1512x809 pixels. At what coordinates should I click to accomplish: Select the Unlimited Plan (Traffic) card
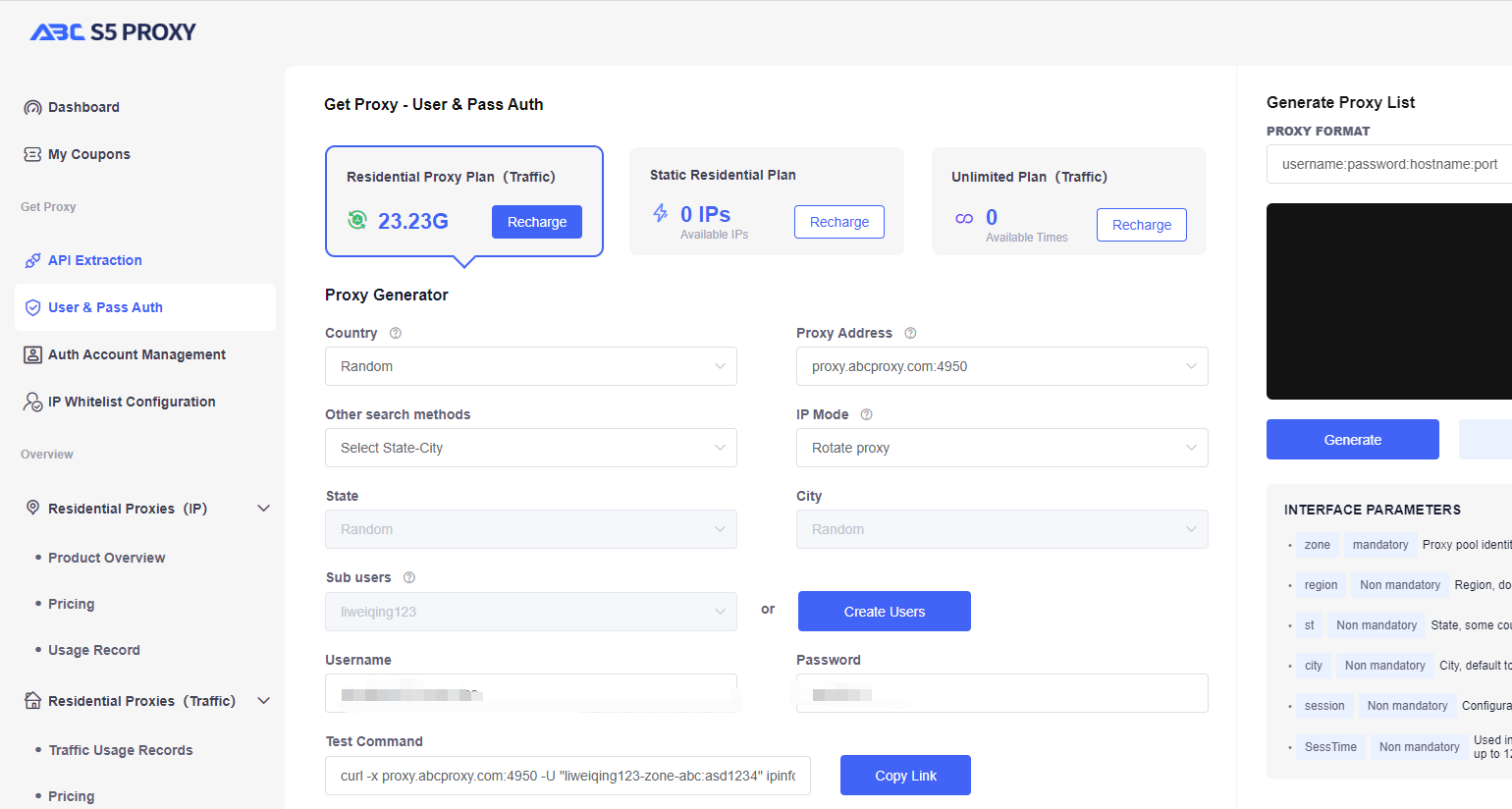tap(1069, 201)
